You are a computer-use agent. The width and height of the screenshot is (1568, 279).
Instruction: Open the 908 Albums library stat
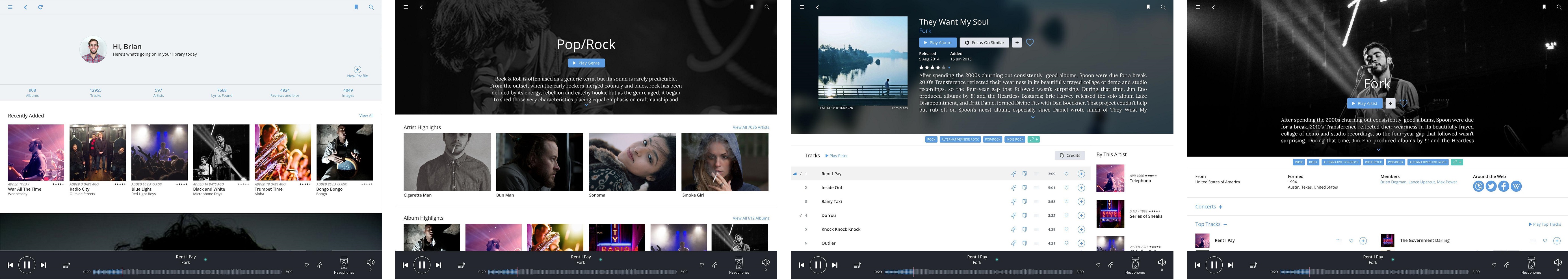click(x=32, y=92)
